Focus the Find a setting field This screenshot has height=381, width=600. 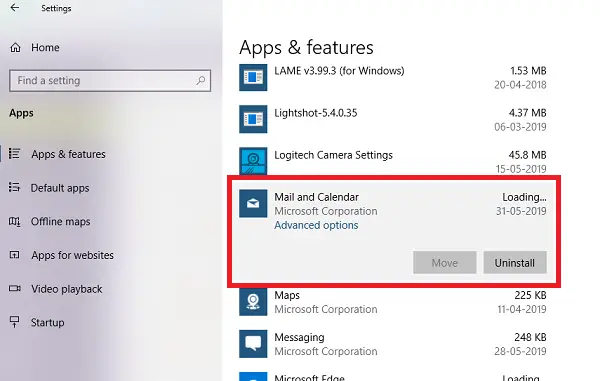[x=110, y=81]
